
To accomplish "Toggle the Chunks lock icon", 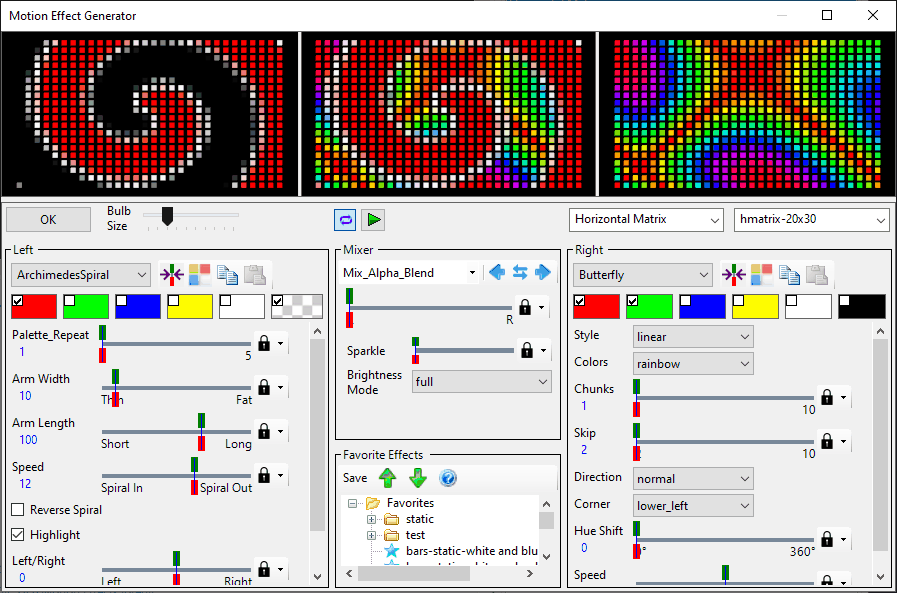I will point(827,397).
